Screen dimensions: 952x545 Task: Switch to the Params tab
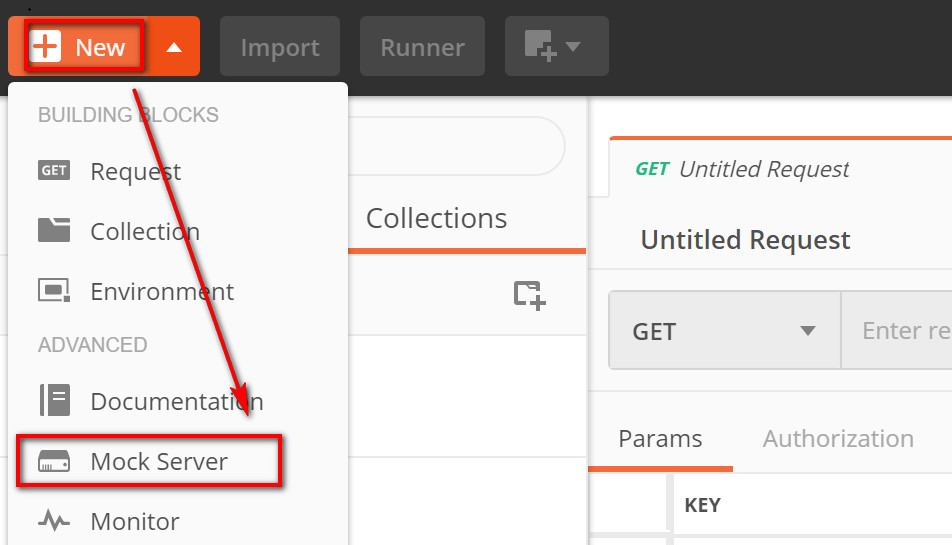pyautogui.click(x=661, y=439)
